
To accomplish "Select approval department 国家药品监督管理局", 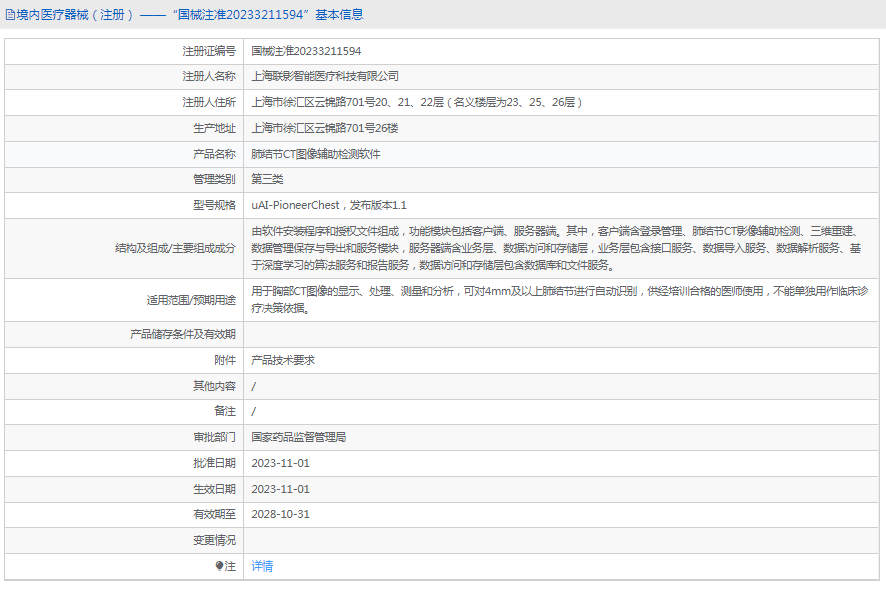I will tap(299, 437).
